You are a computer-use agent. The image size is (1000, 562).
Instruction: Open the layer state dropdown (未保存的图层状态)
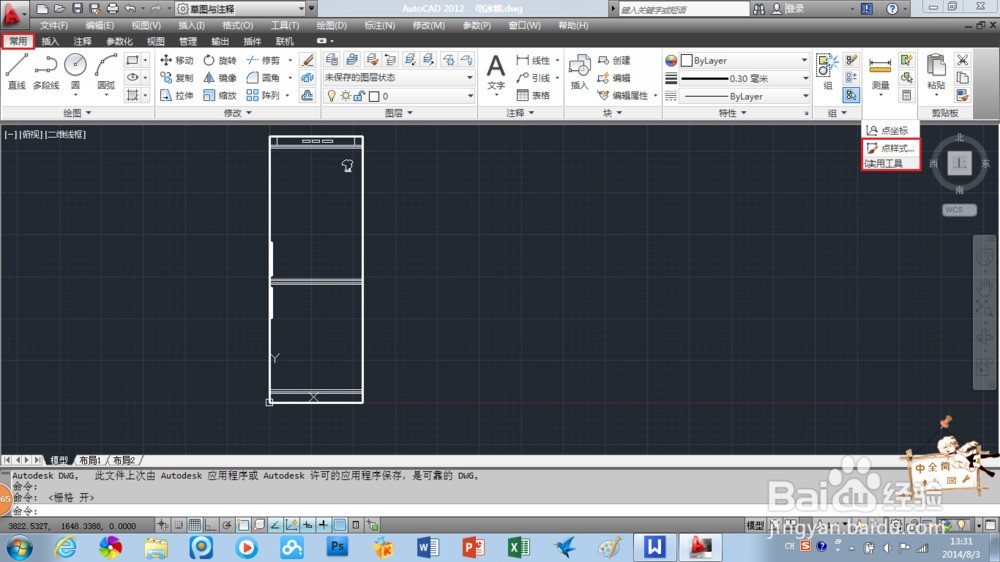[x=398, y=78]
